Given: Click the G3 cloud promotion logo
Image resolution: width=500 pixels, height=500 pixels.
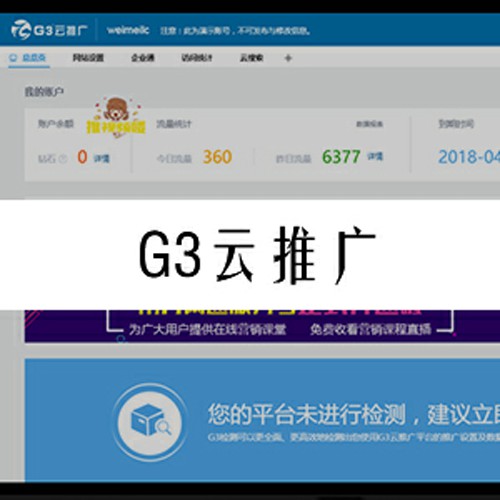Looking at the screenshot, I should click(x=49, y=30).
